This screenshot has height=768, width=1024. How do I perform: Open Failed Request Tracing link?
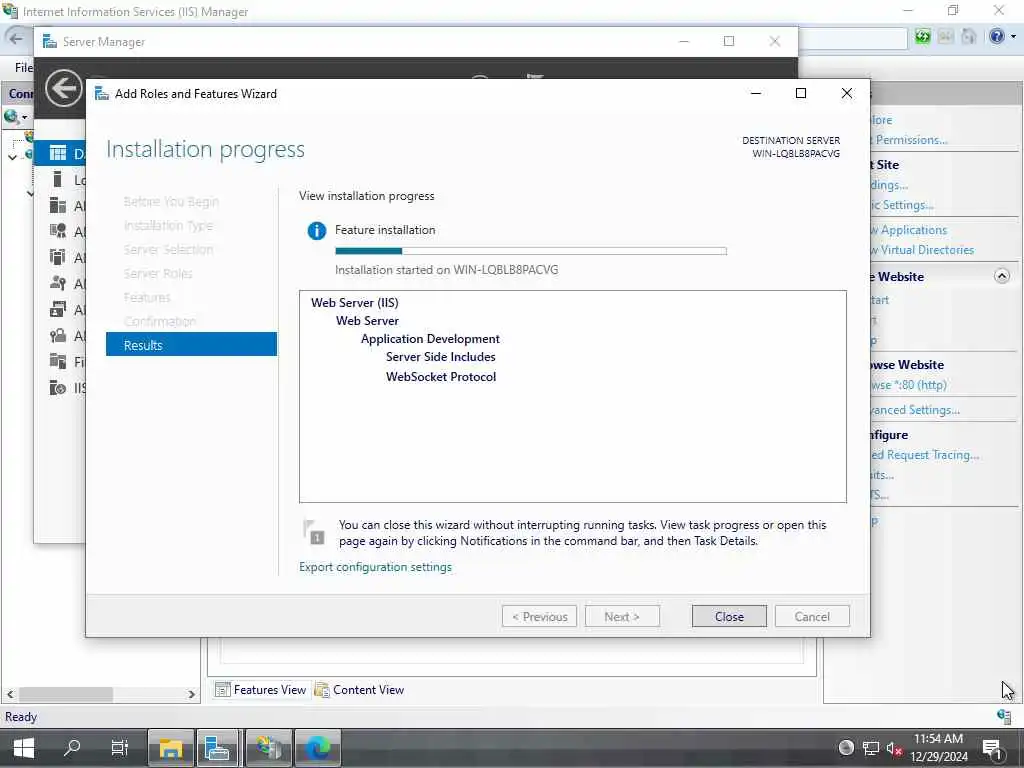tap(924, 455)
